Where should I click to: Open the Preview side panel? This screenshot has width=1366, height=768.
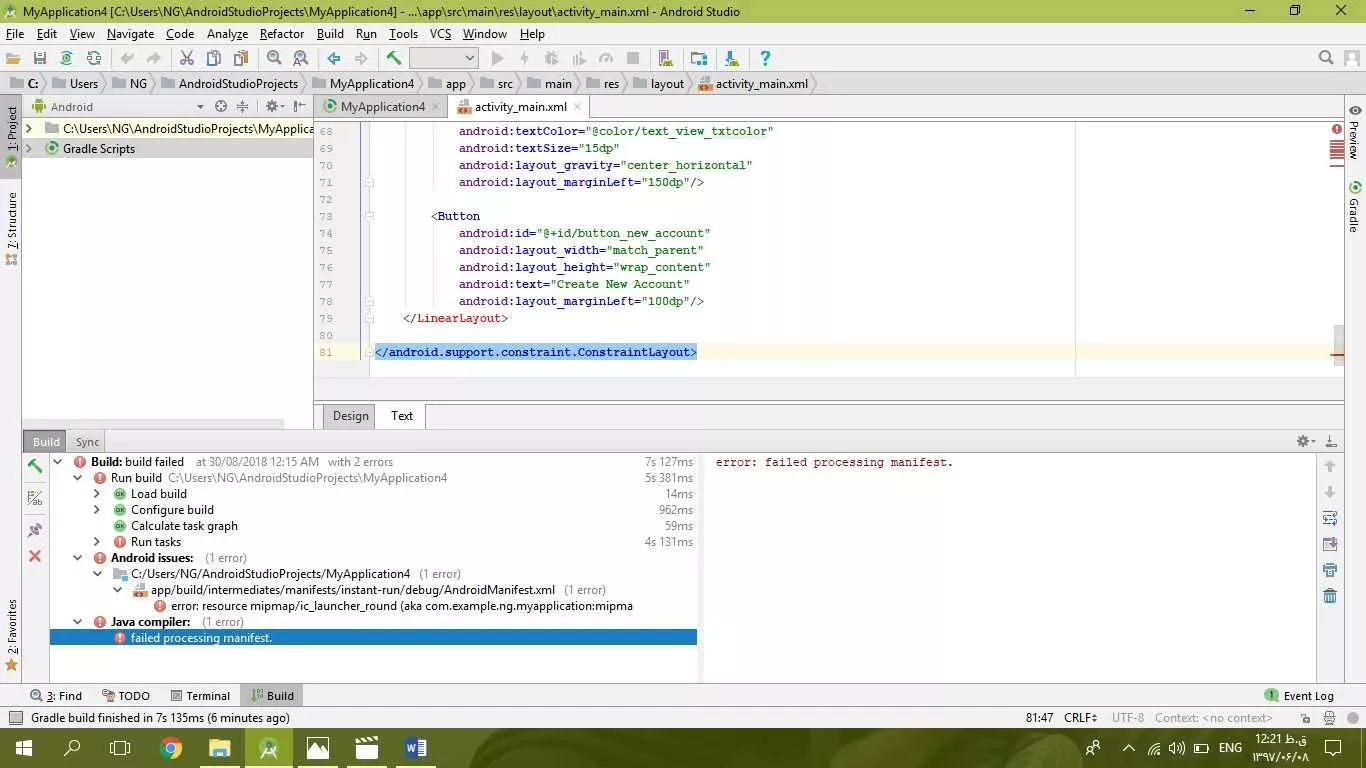click(x=1354, y=132)
